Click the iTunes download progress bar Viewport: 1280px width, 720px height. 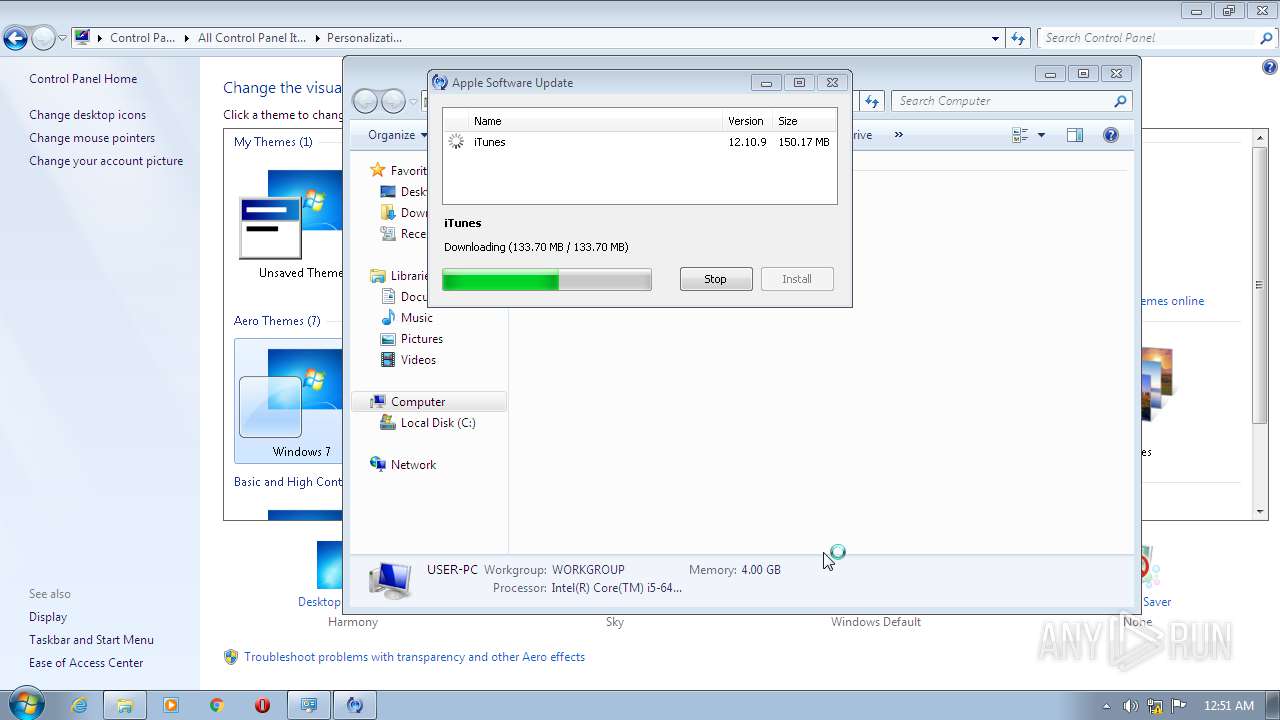pos(547,280)
